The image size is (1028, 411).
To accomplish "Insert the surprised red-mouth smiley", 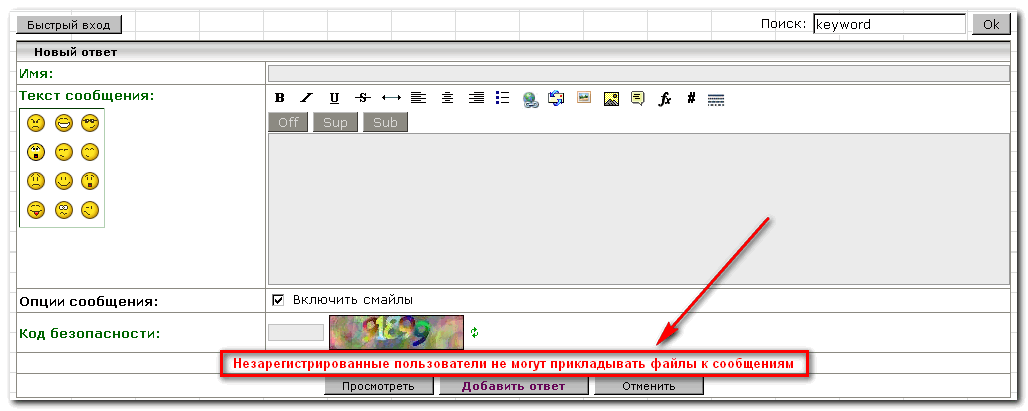I will pyautogui.click(x=90, y=180).
